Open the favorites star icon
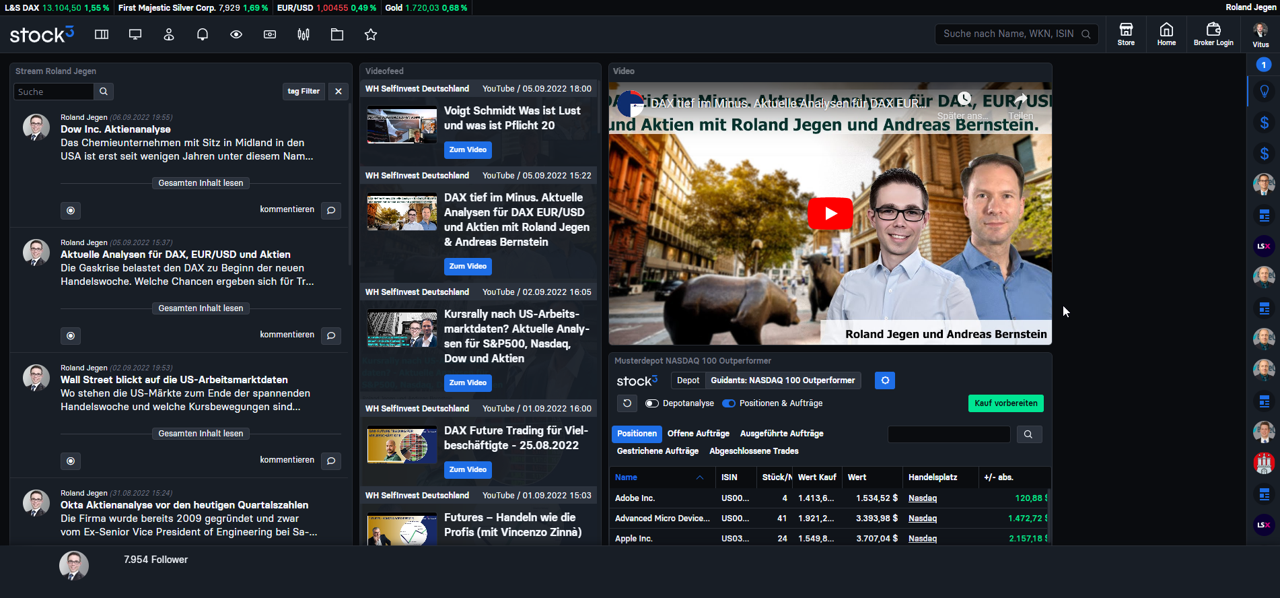Viewport: 1280px width, 598px height. coord(371,35)
